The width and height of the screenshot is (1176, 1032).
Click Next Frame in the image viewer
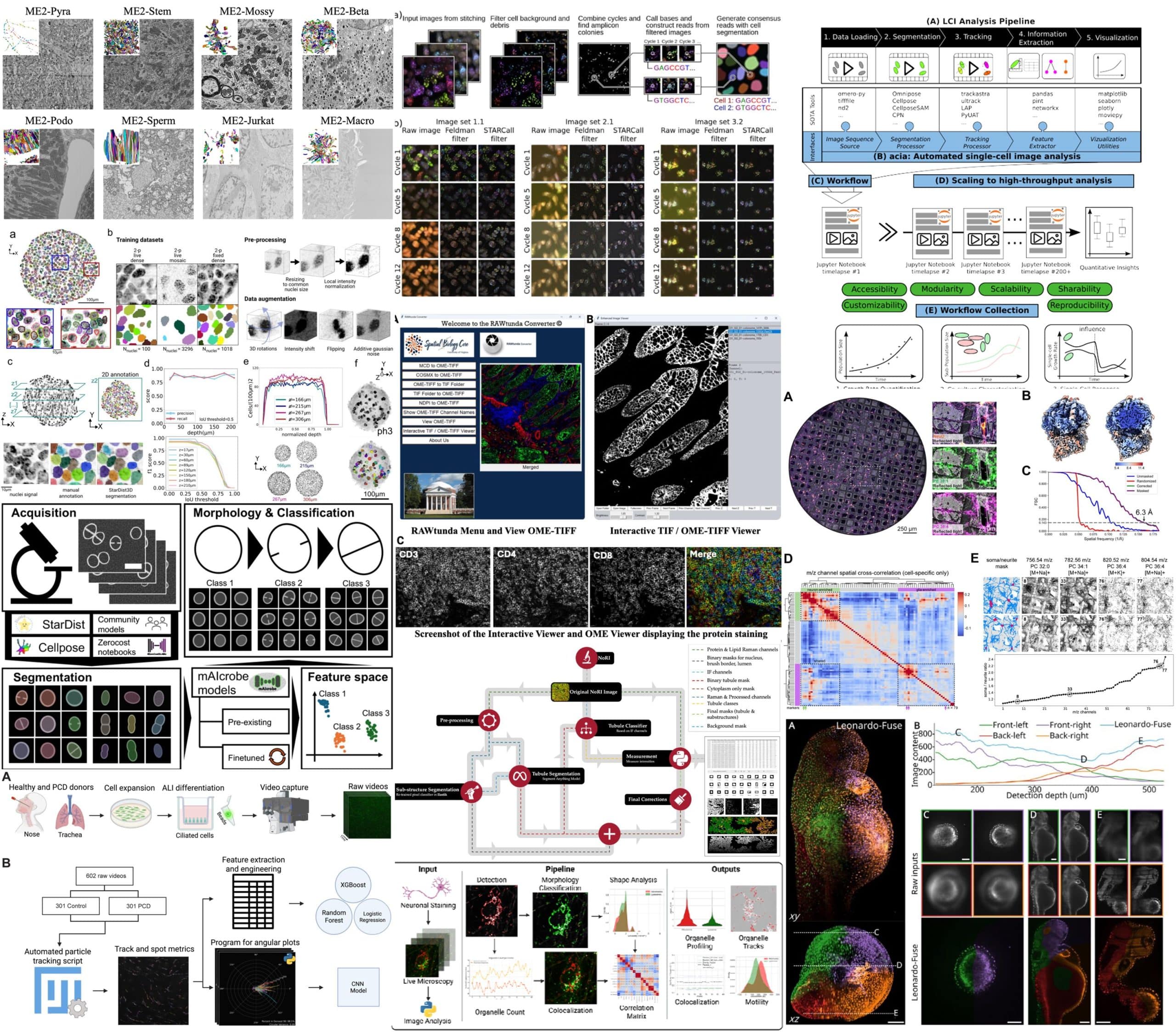(x=669, y=508)
